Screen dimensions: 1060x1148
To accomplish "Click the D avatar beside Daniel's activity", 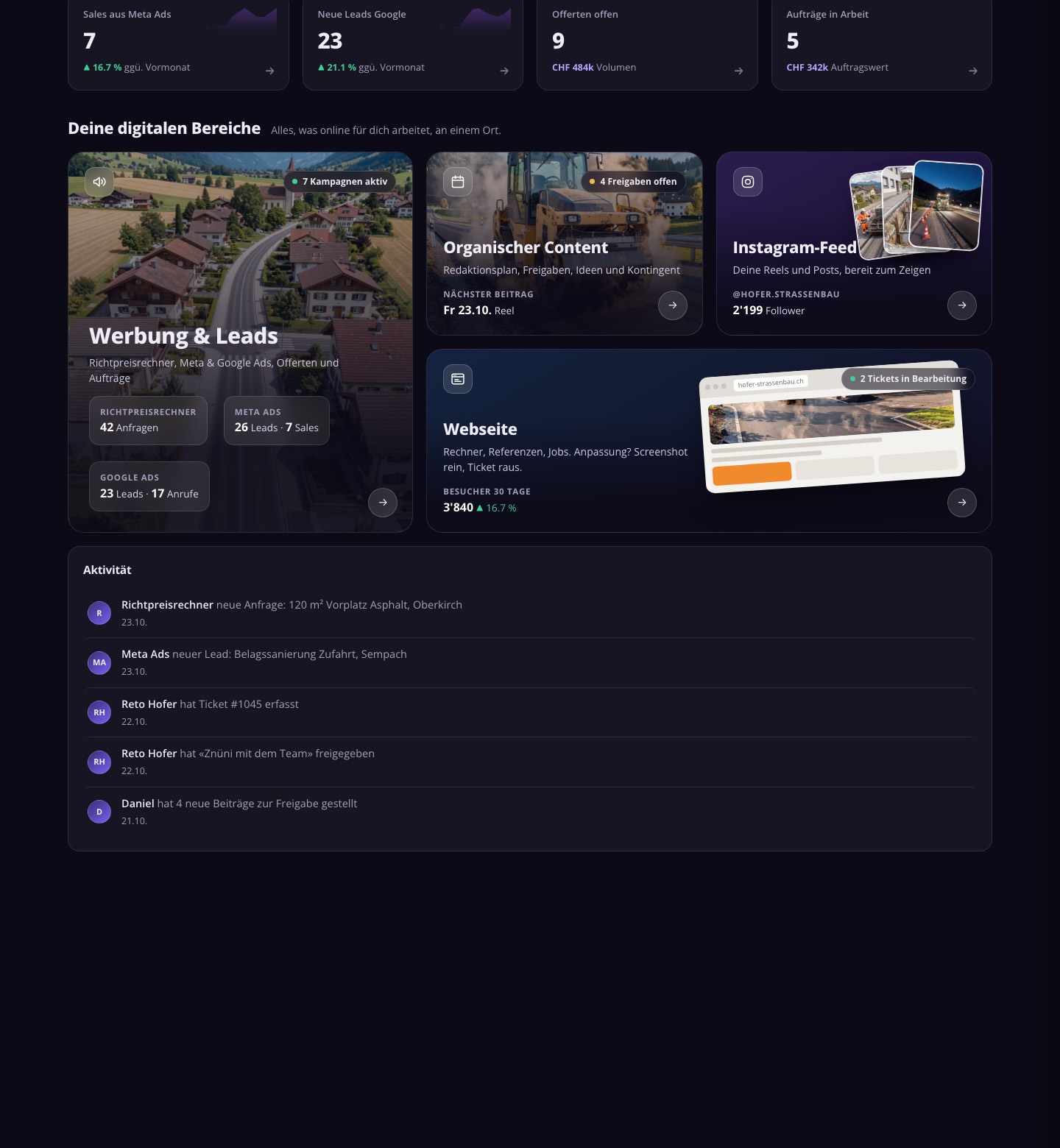I will tap(99, 812).
